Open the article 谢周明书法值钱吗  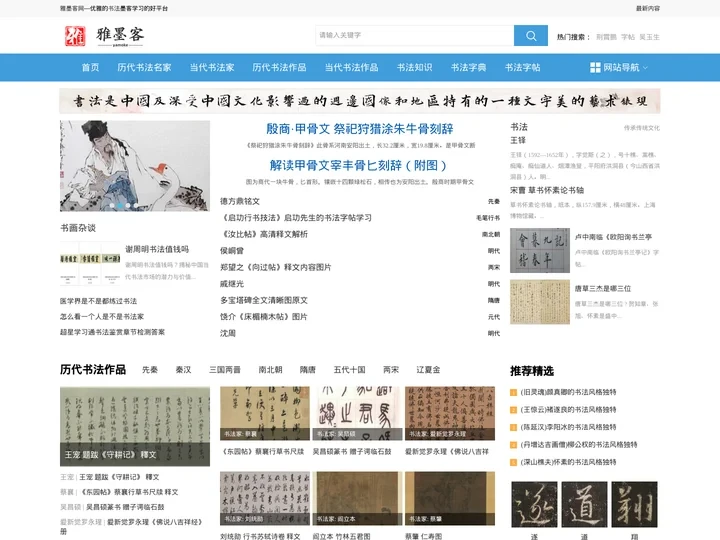click(157, 249)
